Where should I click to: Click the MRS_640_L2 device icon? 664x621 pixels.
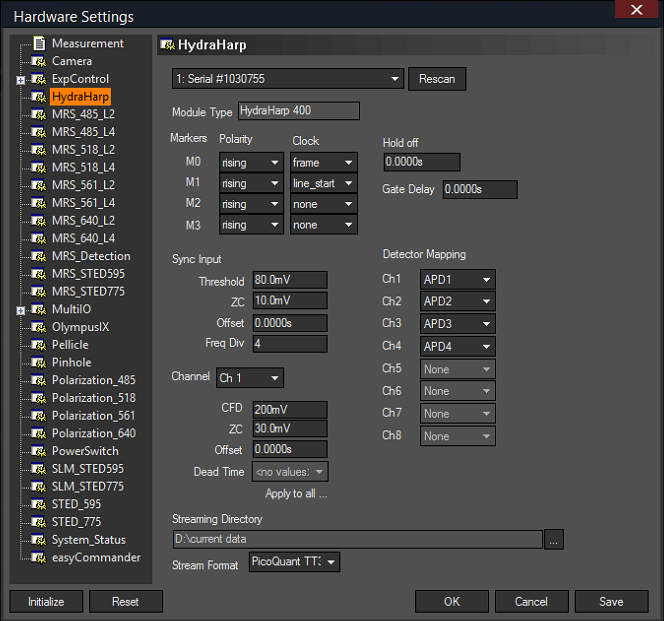pyautogui.click(x=39, y=221)
